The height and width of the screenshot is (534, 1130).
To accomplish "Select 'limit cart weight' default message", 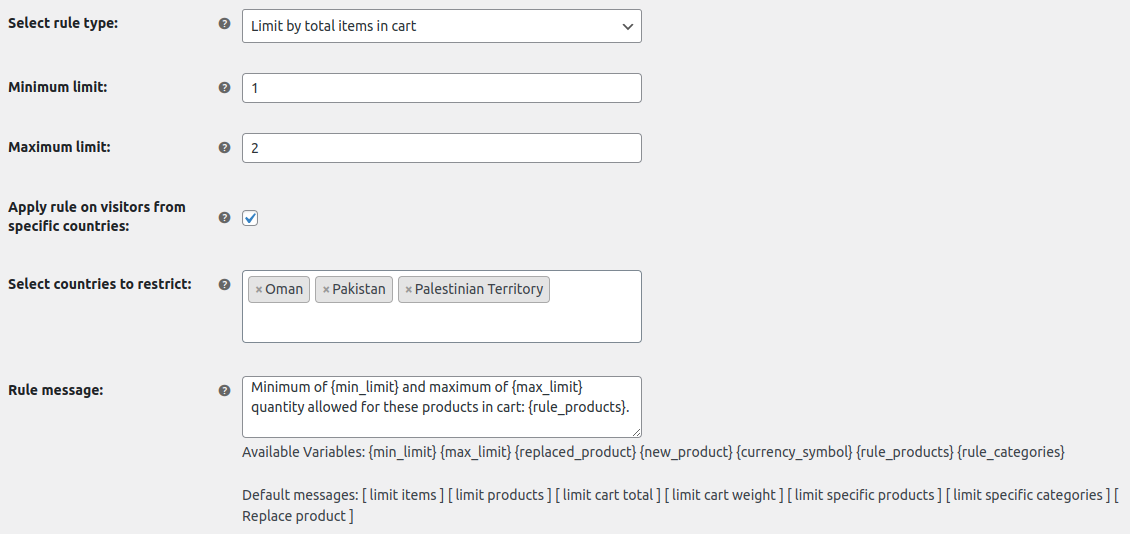I will [723, 495].
